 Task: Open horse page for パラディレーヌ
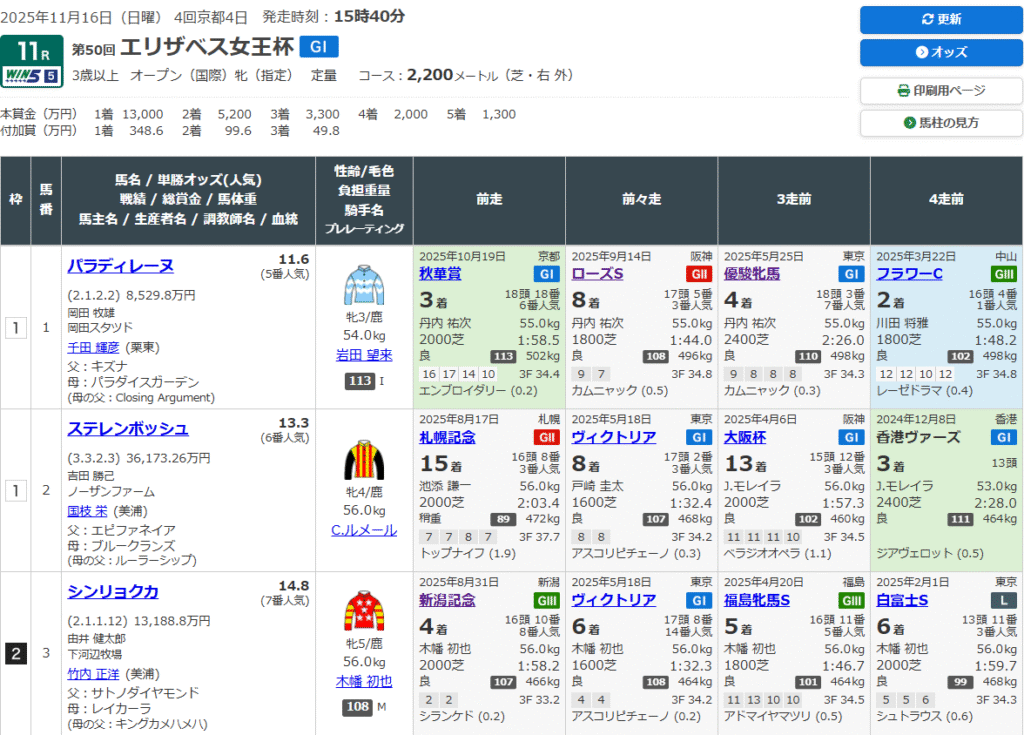point(120,265)
